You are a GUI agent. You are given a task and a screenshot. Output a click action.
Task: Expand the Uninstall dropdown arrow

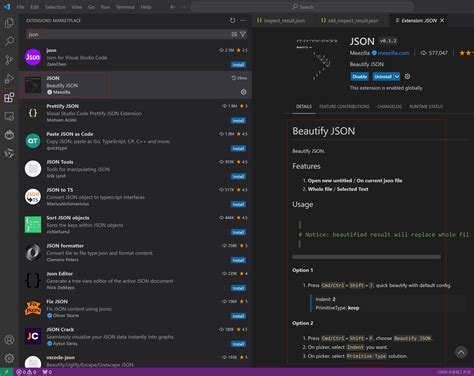(x=397, y=76)
